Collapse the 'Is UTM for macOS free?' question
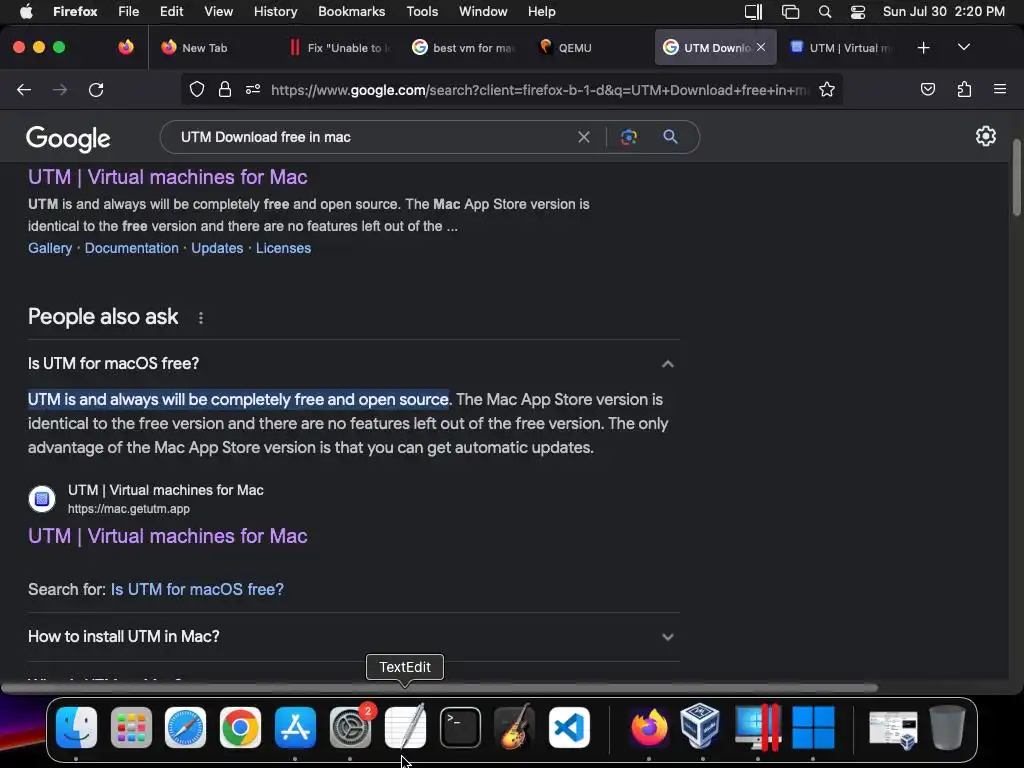This screenshot has height=768, width=1024. point(667,364)
